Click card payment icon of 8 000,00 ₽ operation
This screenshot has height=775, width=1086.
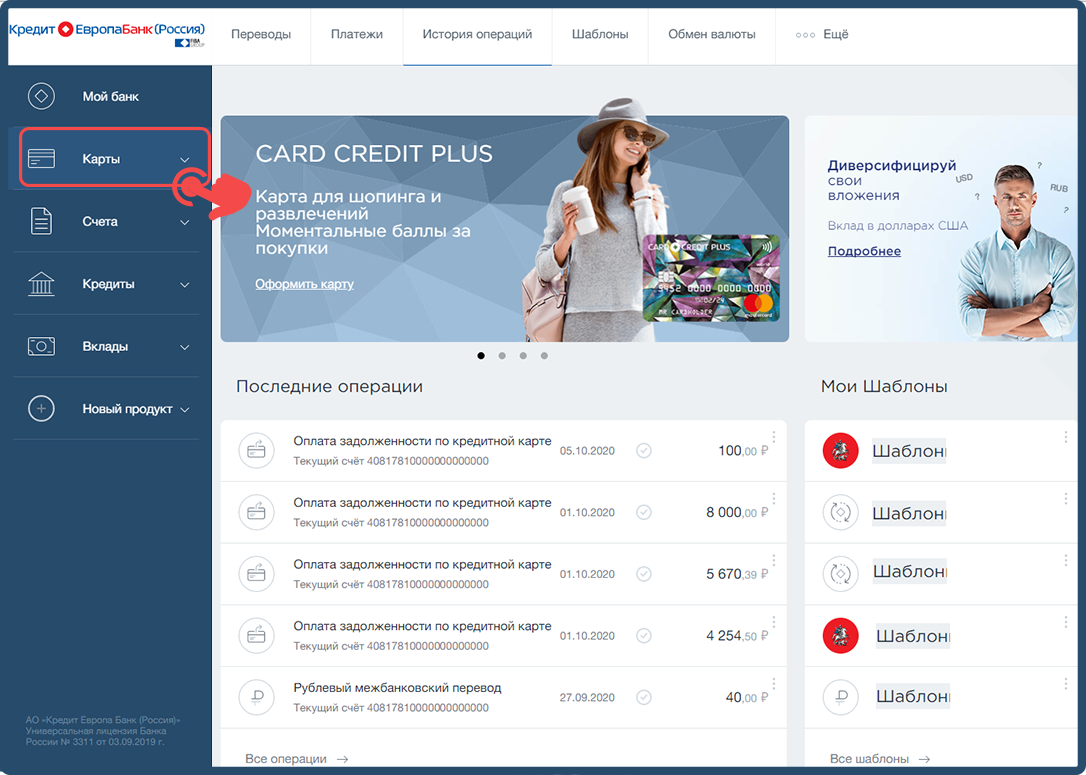point(256,513)
